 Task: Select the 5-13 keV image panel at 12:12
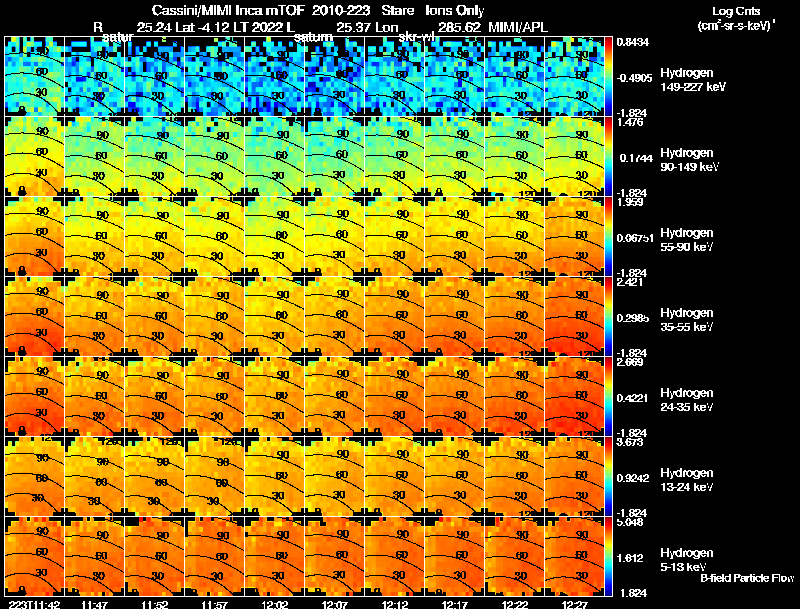[x=394, y=557]
